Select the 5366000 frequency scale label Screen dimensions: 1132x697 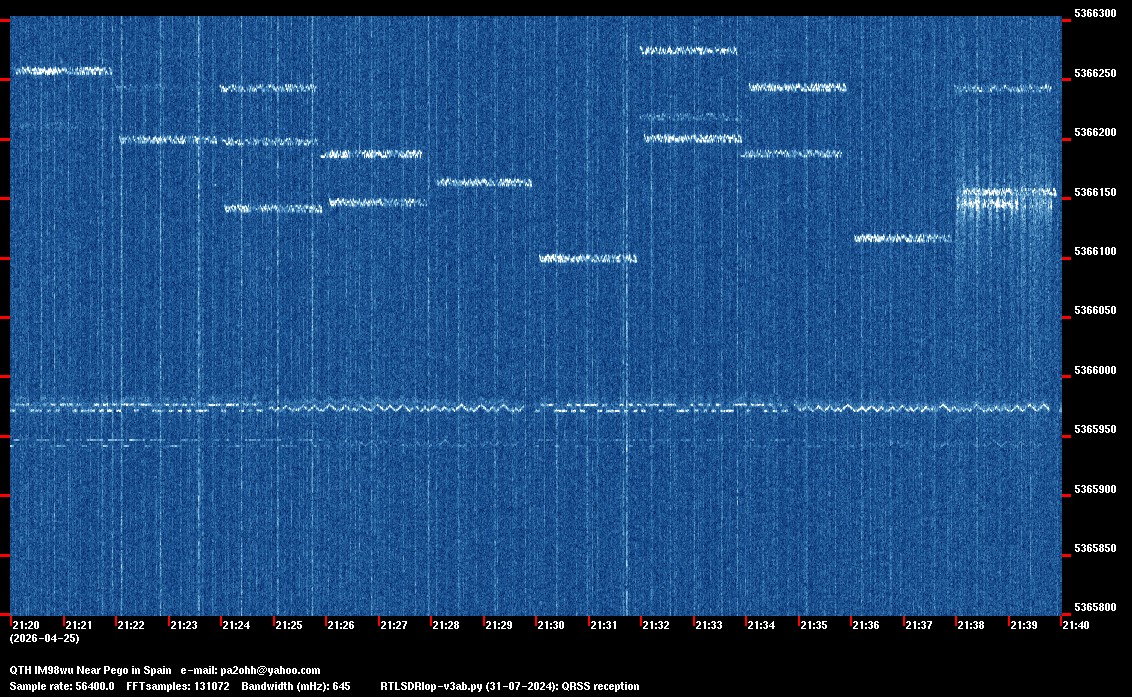click(x=1094, y=371)
